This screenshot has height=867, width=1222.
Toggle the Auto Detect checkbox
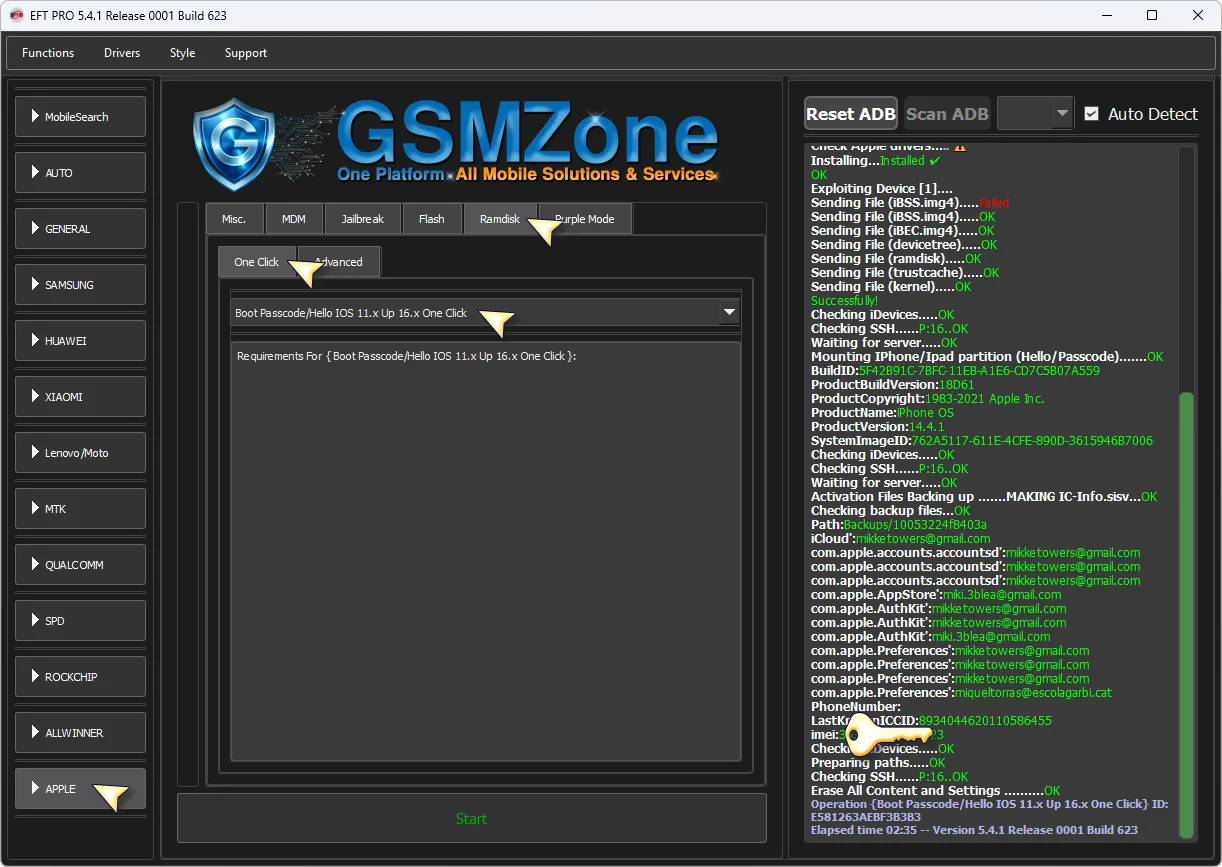pyautogui.click(x=1091, y=114)
